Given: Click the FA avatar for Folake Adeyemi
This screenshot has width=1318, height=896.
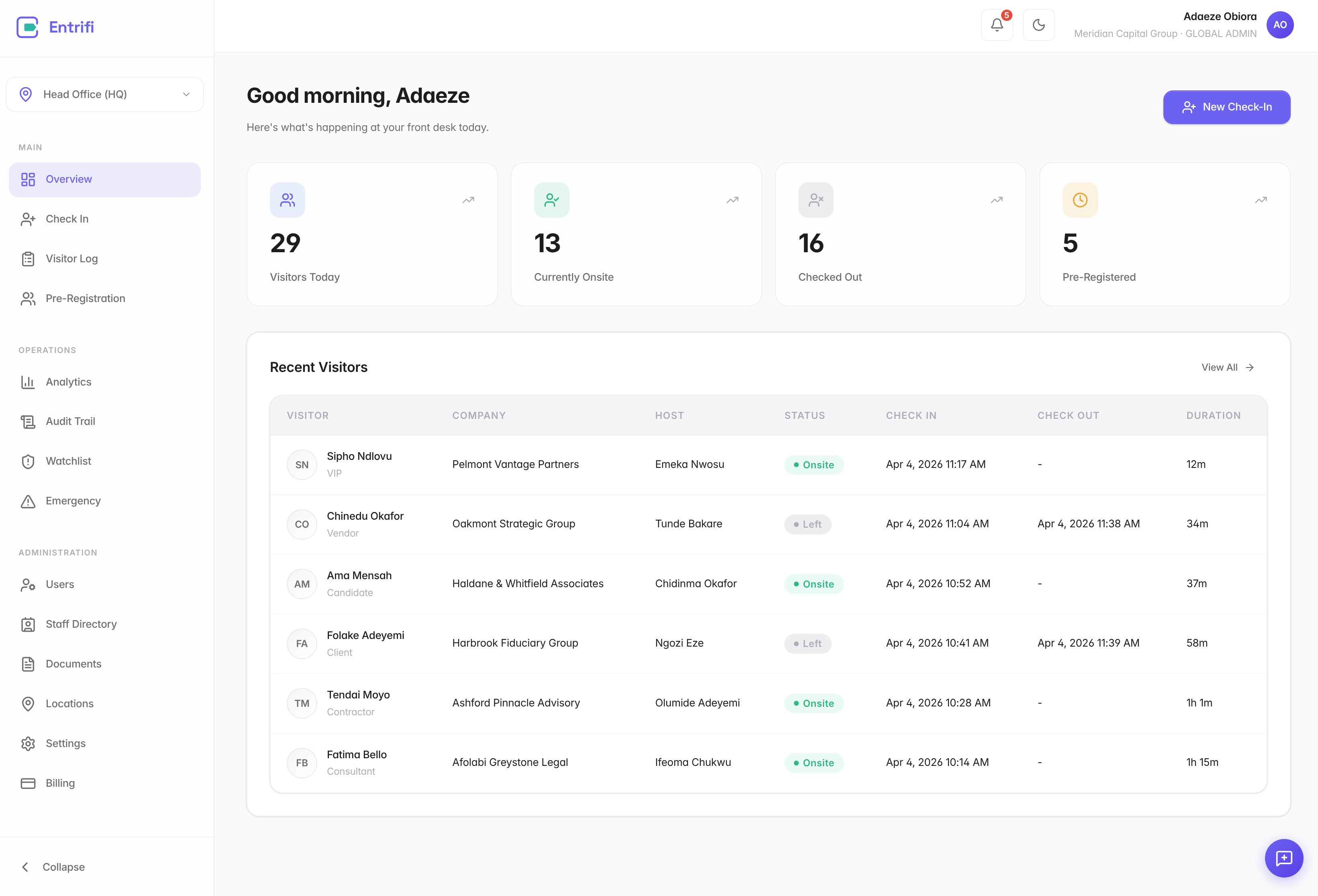Looking at the screenshot, I should 302,644.
